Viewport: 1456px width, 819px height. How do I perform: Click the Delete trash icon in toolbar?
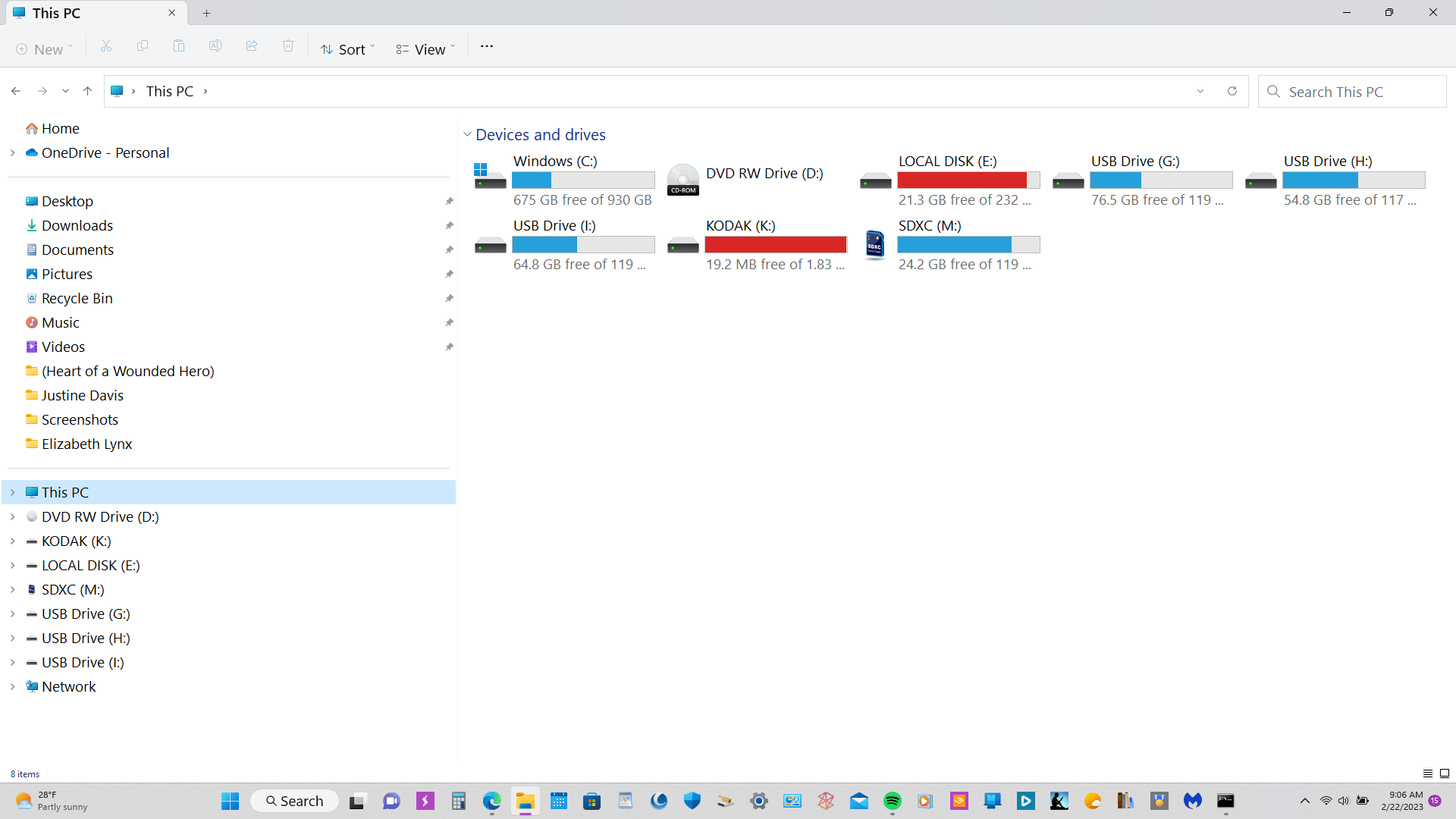click(x=288, y=47)
